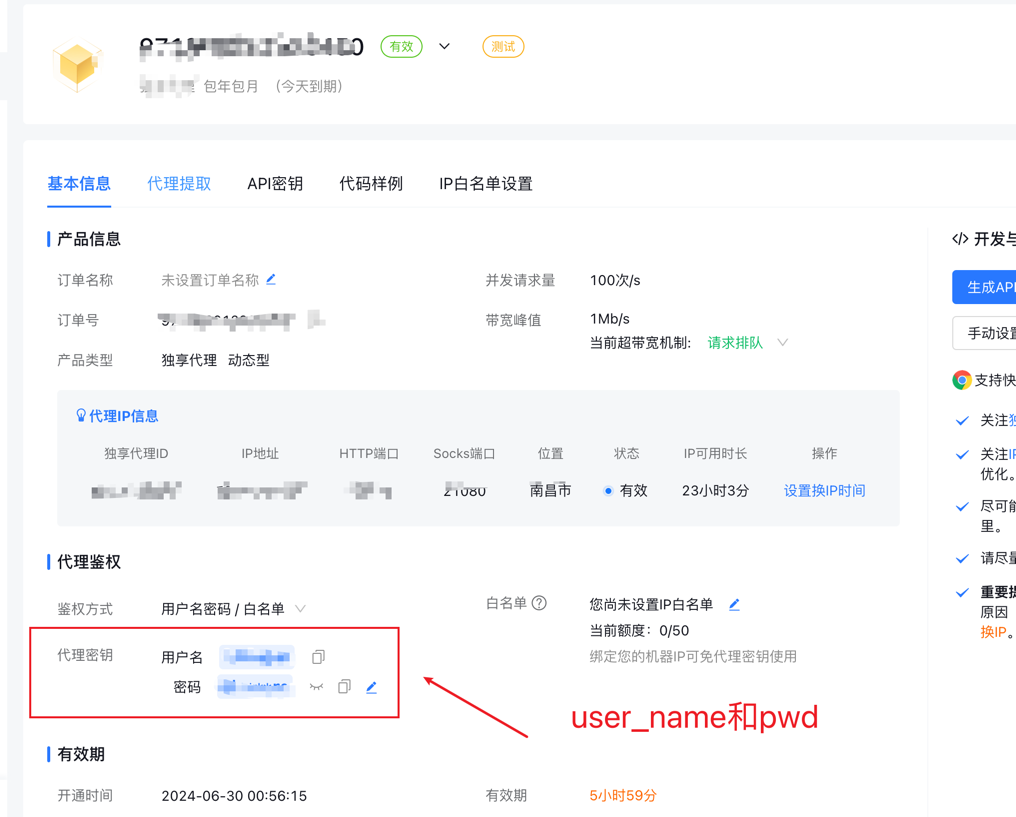
Task: Click the pencil icon to edit password
Action: point(371,687)
